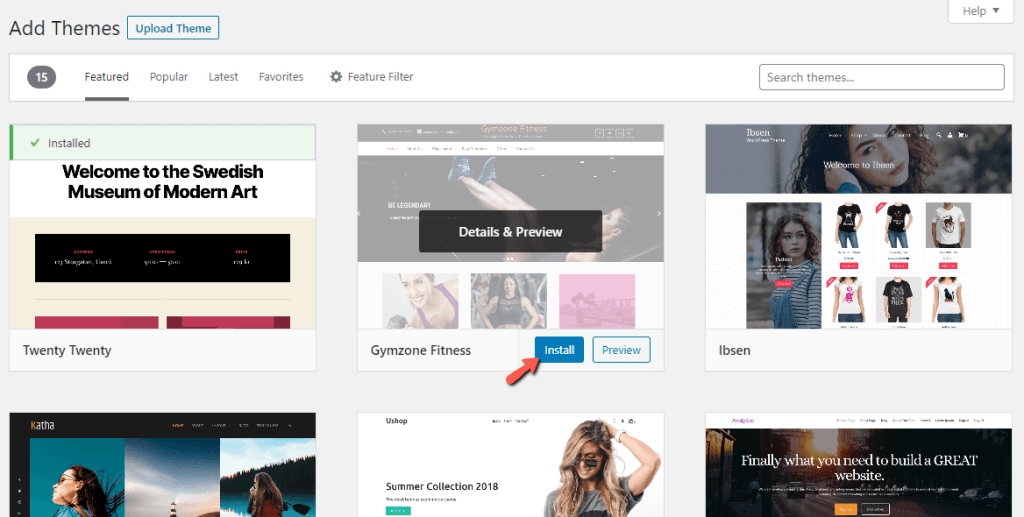Open the Katha theme thumbnail
1024x517 pixels.
coord(163,465)
